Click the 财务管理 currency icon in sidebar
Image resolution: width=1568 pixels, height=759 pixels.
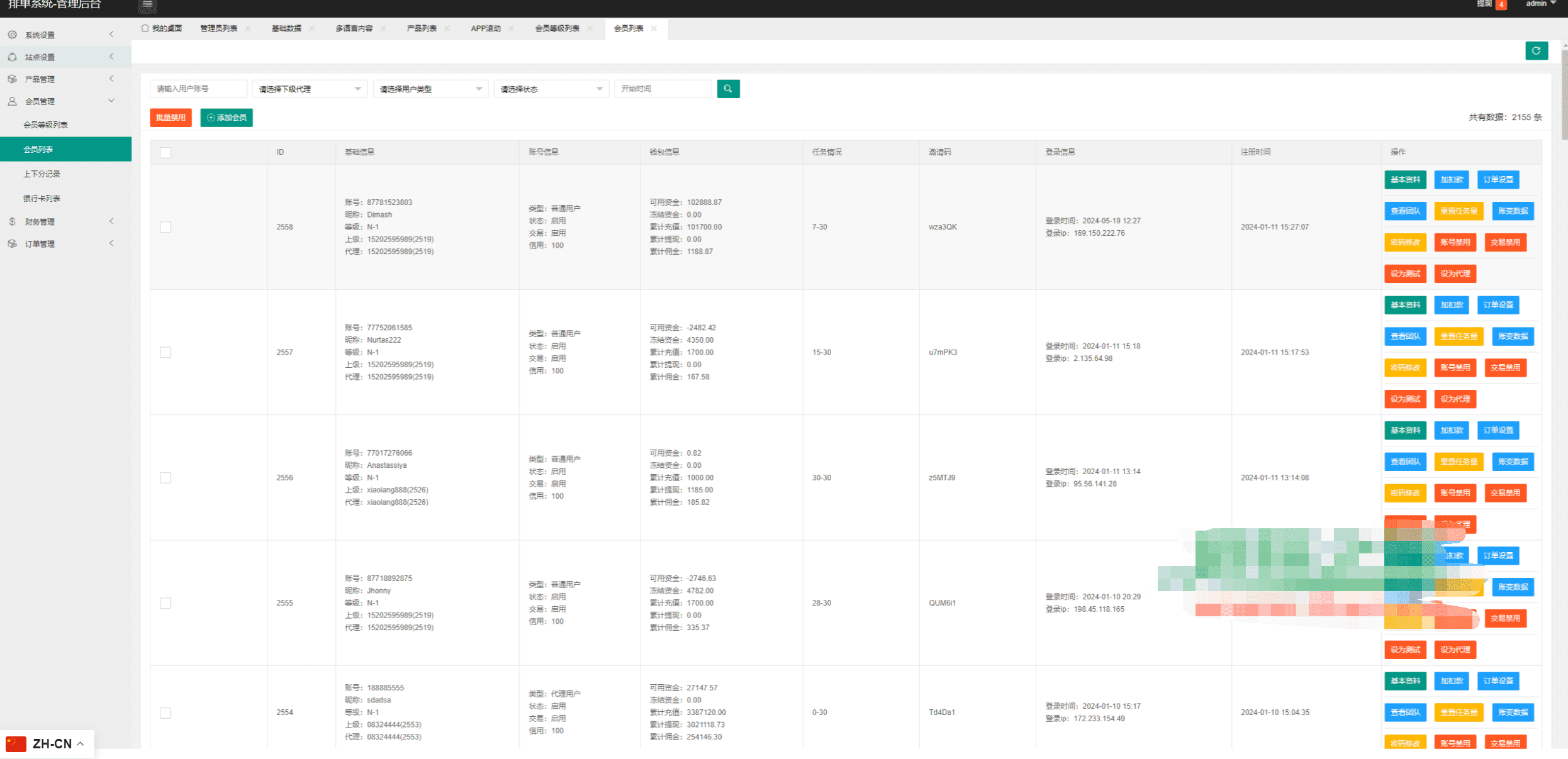[12, 221]
